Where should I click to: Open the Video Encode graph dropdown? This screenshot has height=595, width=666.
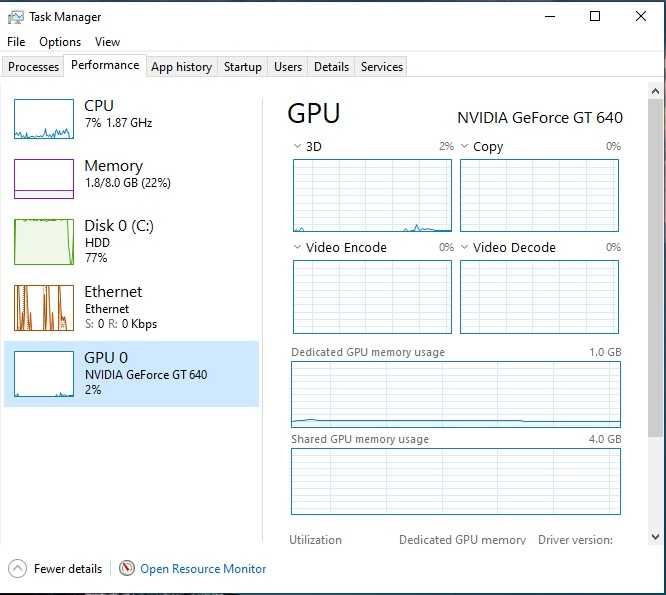298,247
